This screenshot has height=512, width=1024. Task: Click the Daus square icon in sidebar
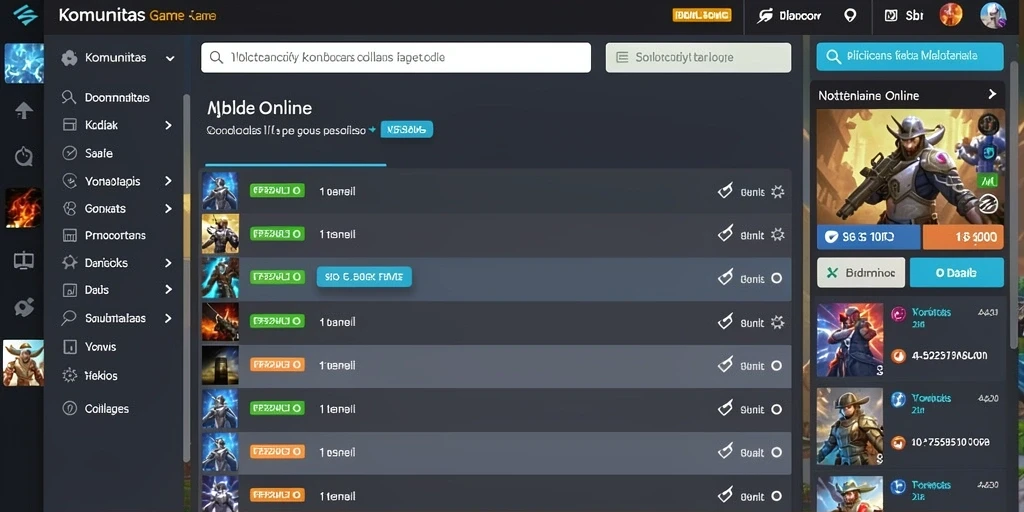point(69,289)
